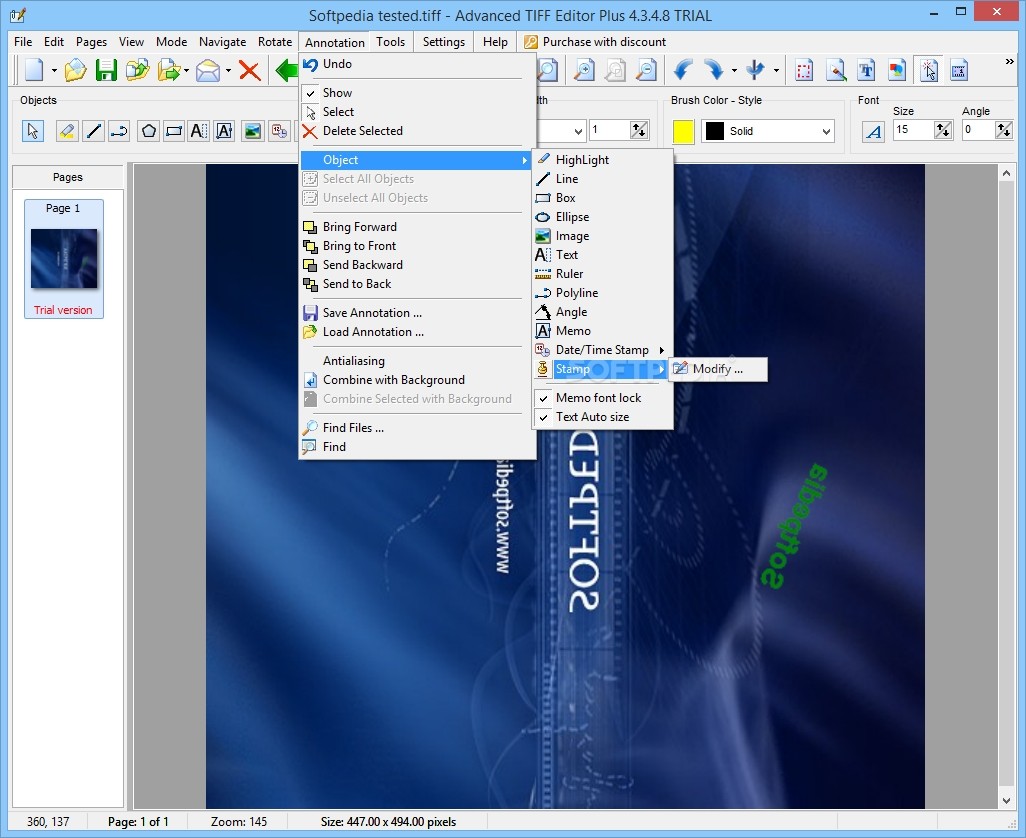Screen dimensions: 1026x838
Task: Select the Line tool in Objects panel
Action: click(94, 131)
